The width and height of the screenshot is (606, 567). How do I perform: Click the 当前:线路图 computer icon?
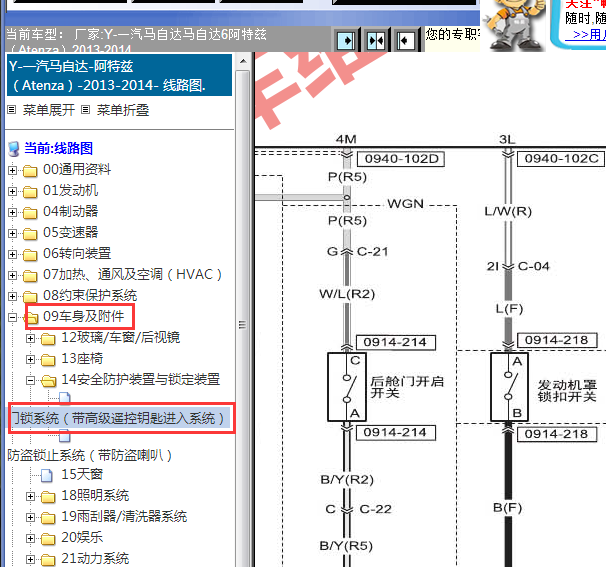pyautogui.click(x=14, y=148)
